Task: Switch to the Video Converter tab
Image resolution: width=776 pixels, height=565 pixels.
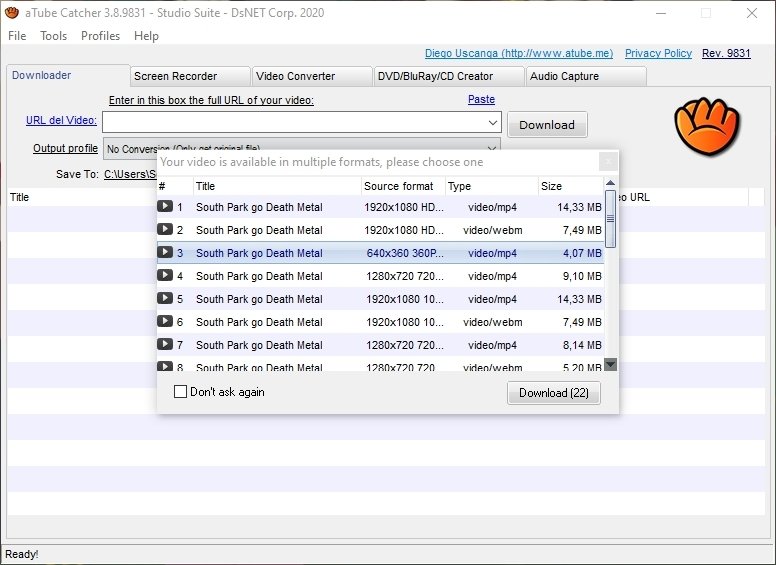Action: pyautogui.click(x=312, y=76)
